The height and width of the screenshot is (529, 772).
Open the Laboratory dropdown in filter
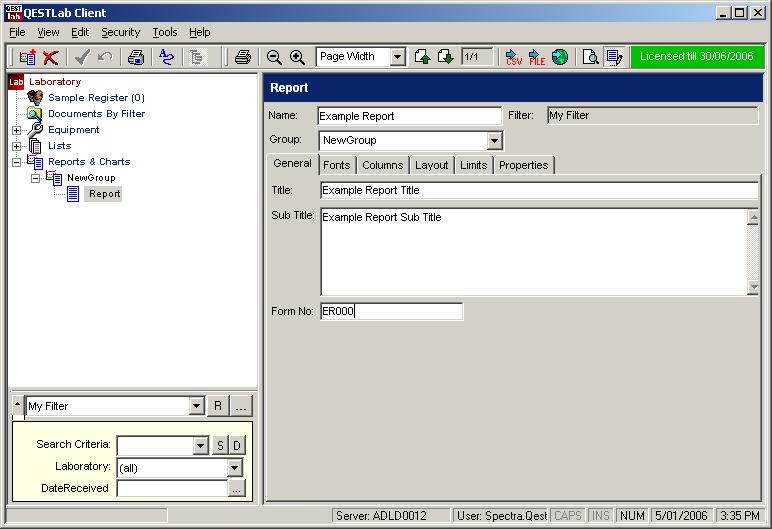pos(235,467)
